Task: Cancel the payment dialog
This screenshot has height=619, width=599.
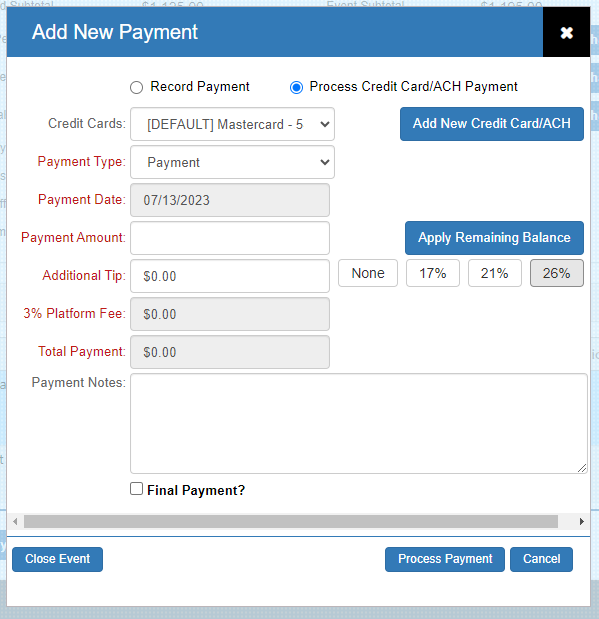Action: 541,559
